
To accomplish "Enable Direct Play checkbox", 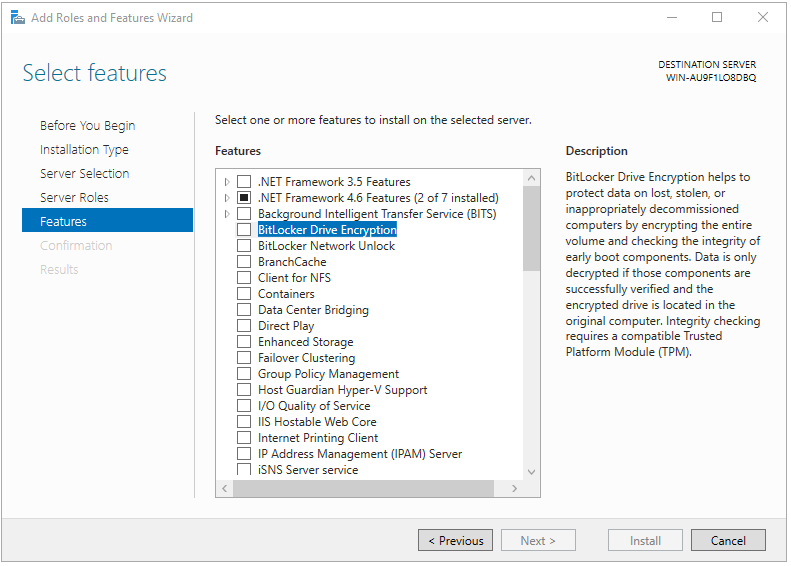I will pos(244,326).
